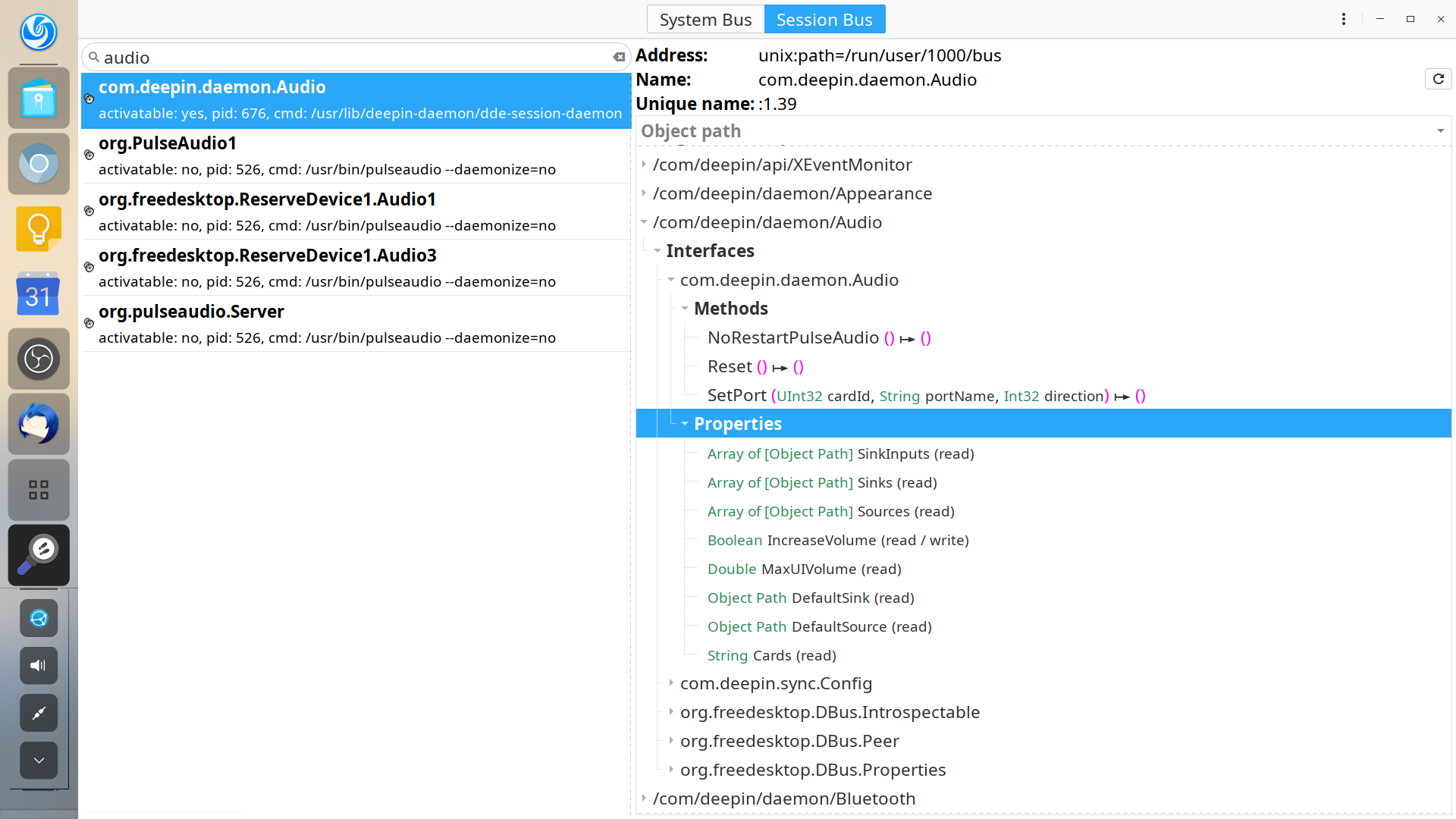Open the three-dot application menu
Image resolution: width=1456 pixels, height=819 pixels.
click(x=1344, y=19)
